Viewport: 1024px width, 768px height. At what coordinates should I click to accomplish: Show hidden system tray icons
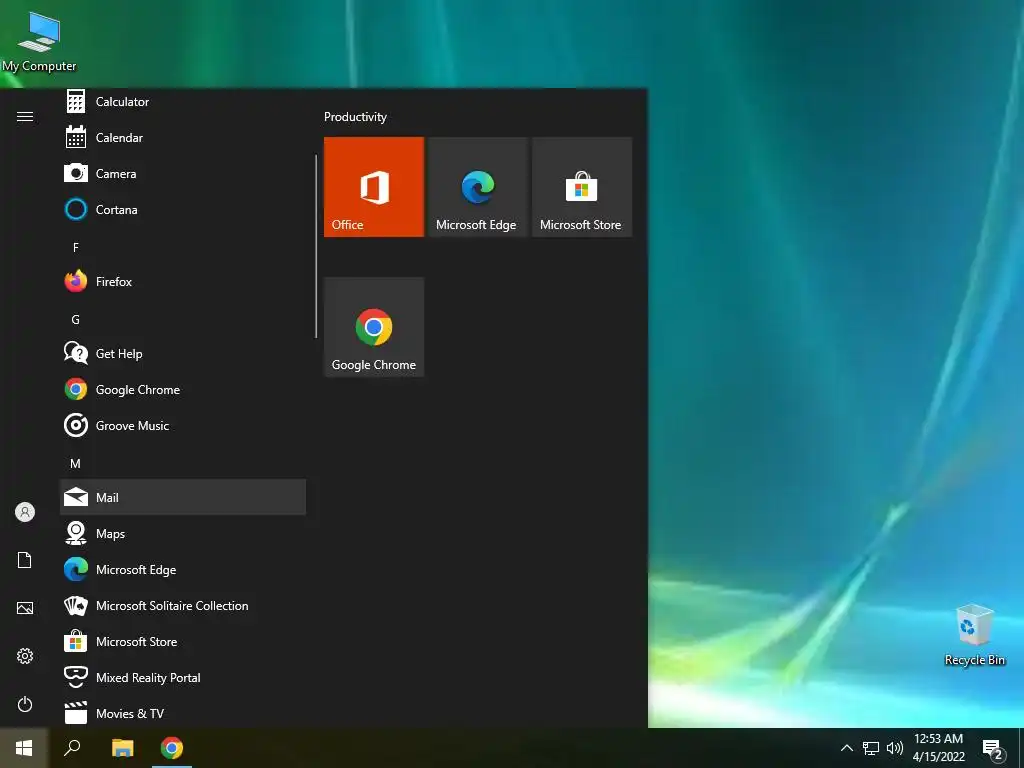pyautogui.click(x=846, y=748)
